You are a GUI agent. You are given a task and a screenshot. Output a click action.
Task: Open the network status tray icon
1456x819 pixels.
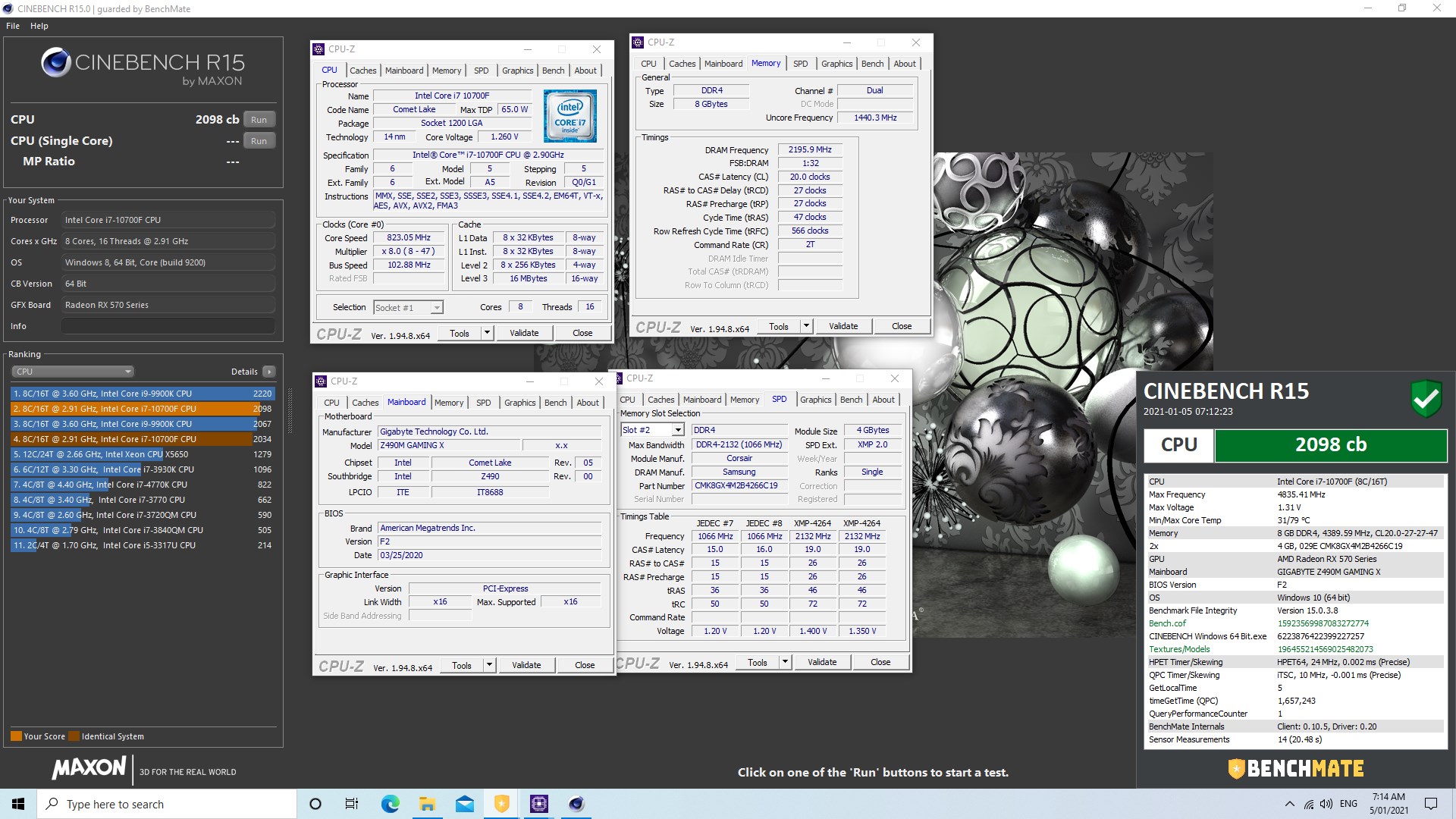pyautogui.click(x=1309, y=804)
